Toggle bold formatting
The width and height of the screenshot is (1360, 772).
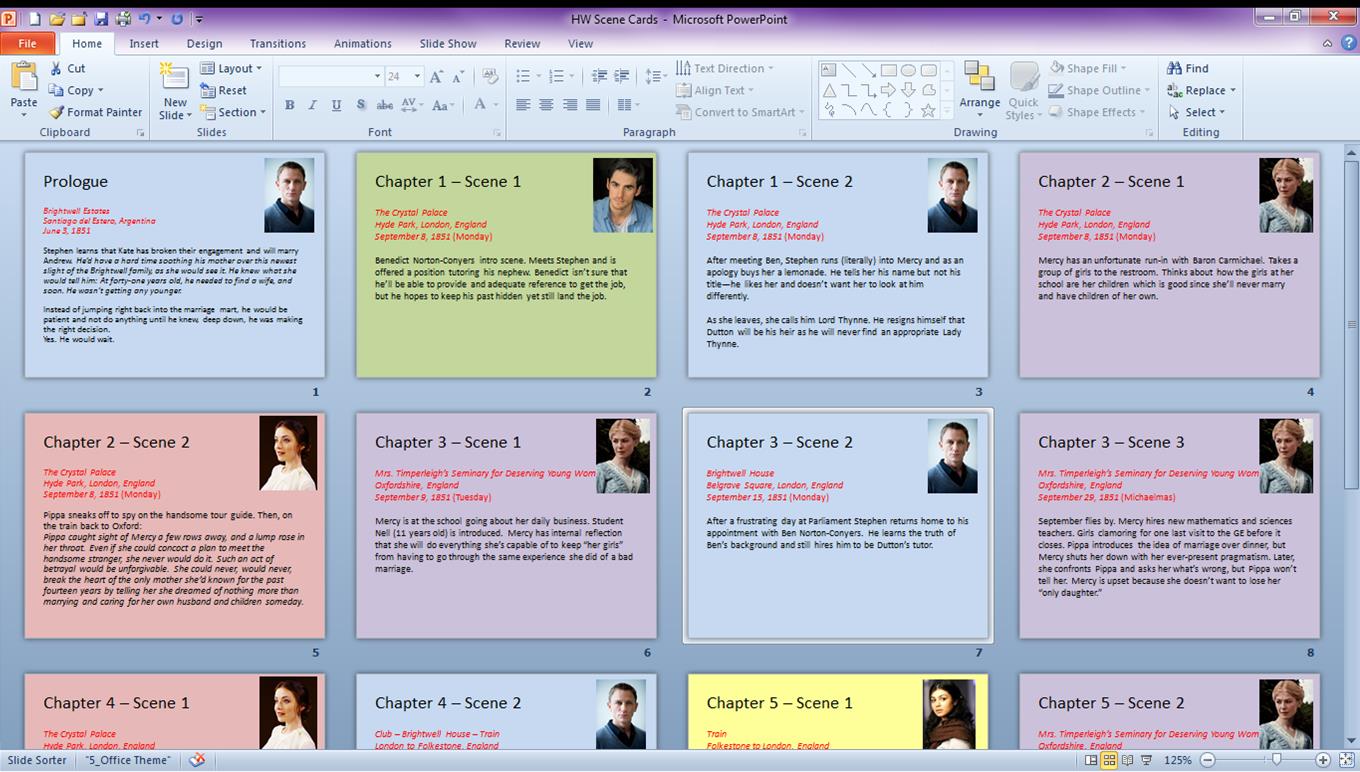click(289, 105)
